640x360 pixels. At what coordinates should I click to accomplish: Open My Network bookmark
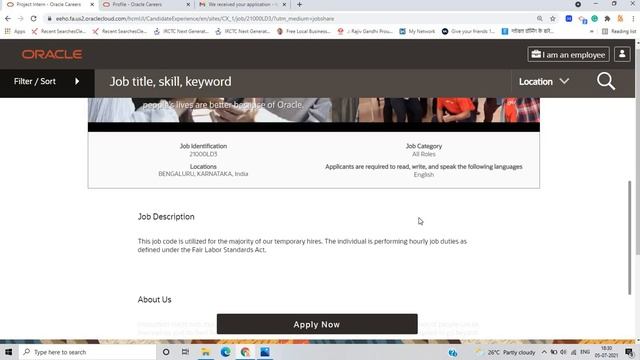pyautogui.click(x=417, y=31)
